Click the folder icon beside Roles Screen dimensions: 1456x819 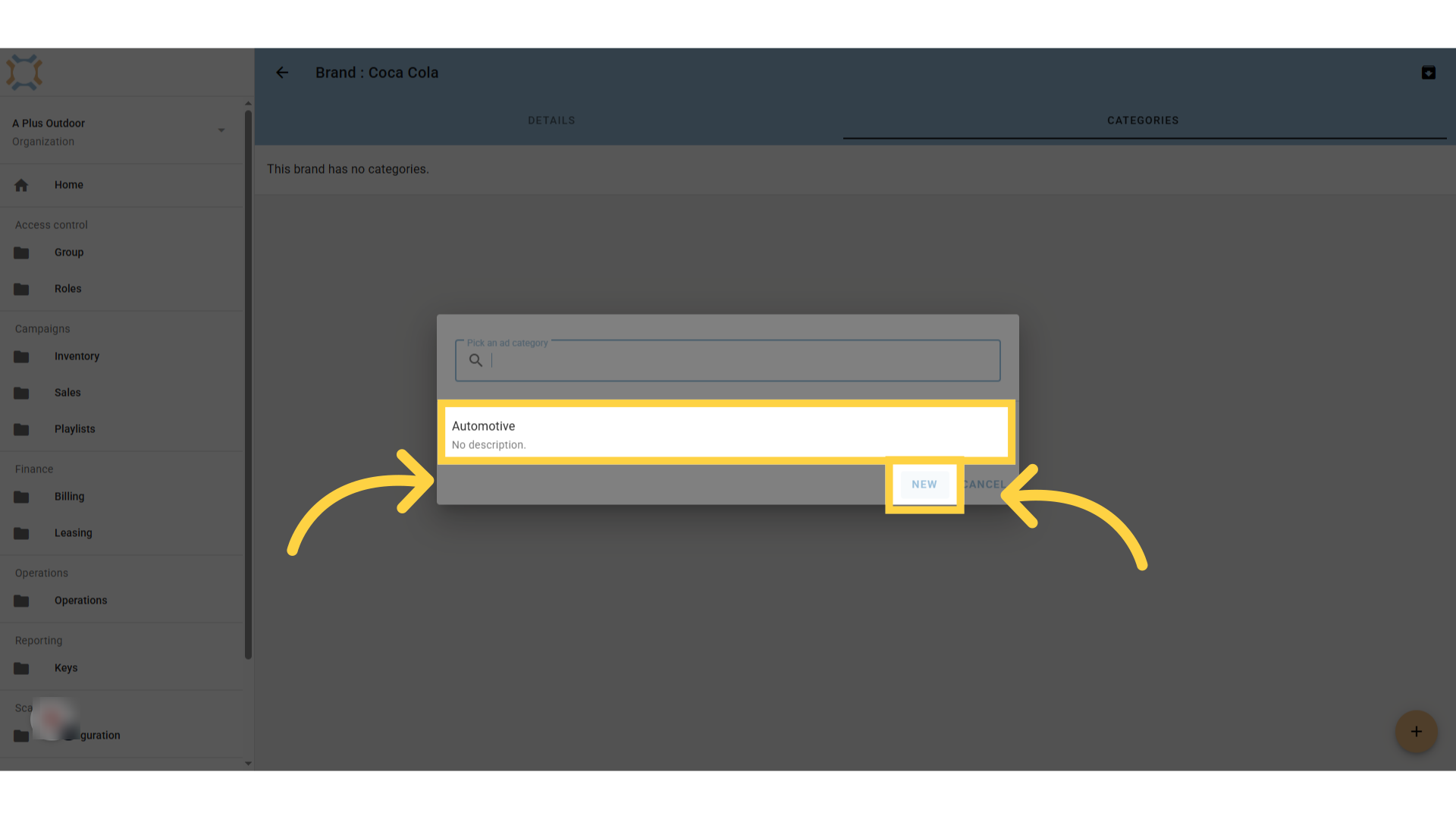click(x=21, y=289)
